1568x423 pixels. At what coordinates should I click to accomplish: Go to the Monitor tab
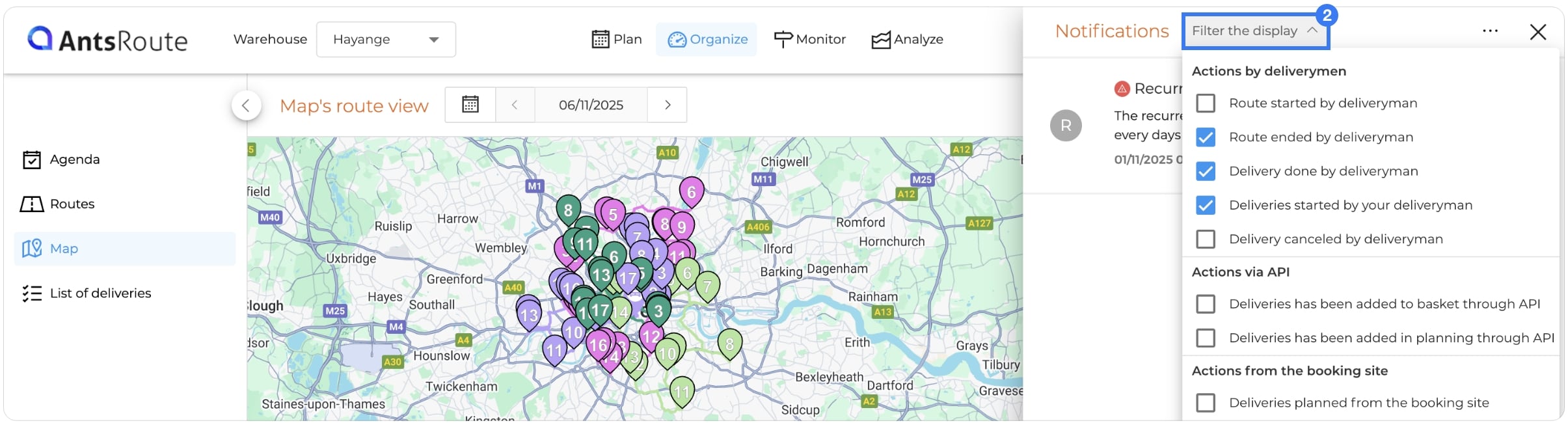tap(810, 40)
